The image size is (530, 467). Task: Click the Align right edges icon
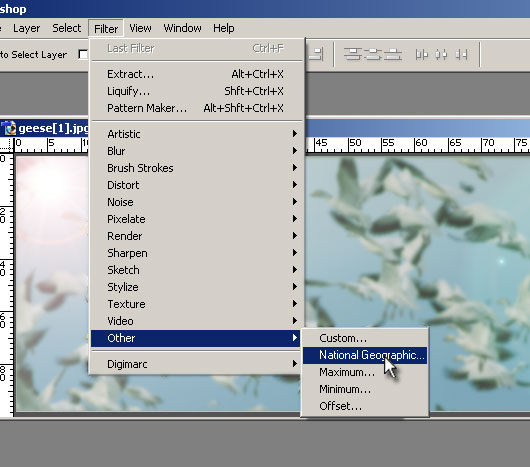[x=316, y=54]
